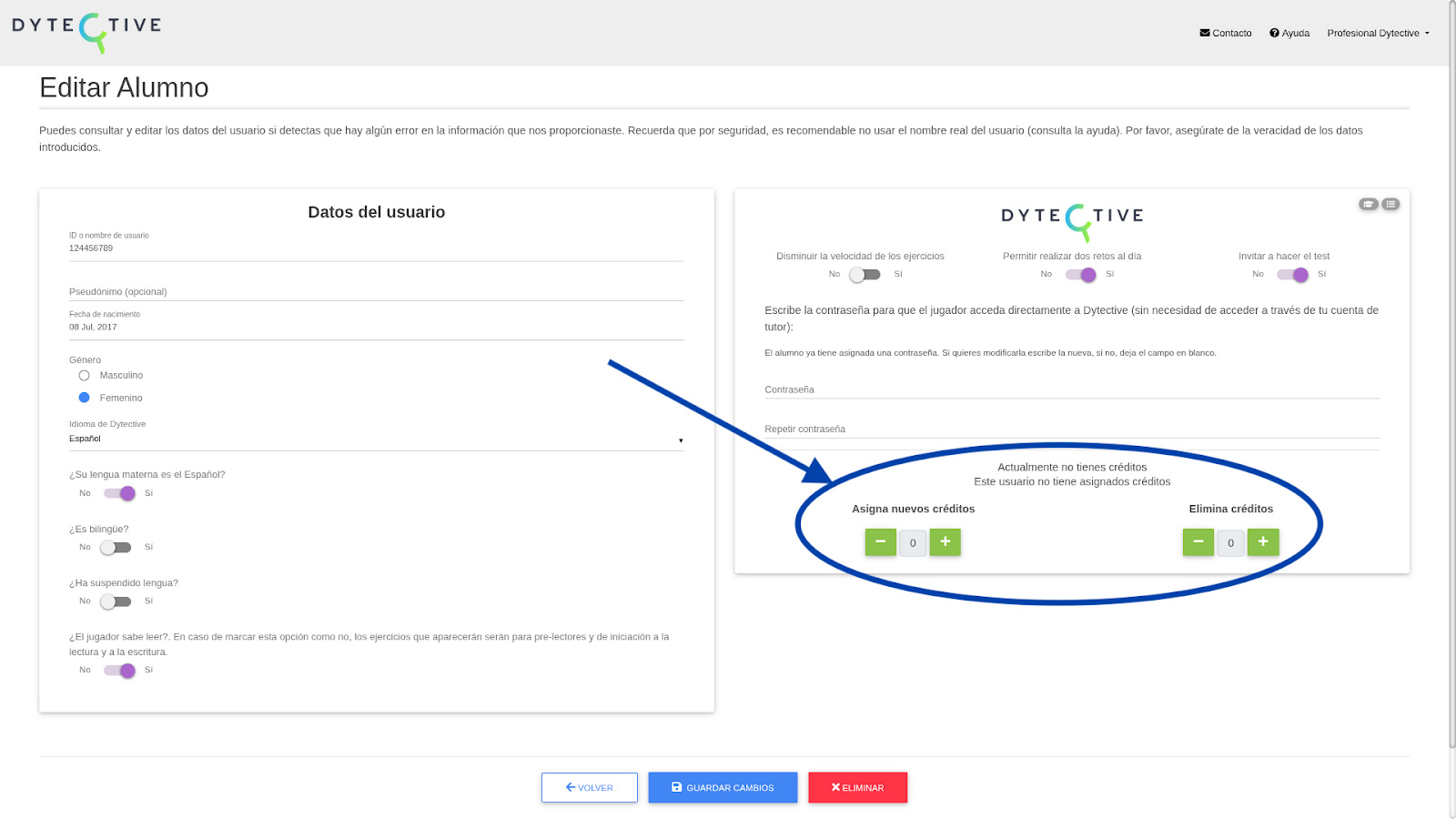Click Eliminar button
Image resolution: width=1456 pixels, height=819 pixels.
[857, 787]
